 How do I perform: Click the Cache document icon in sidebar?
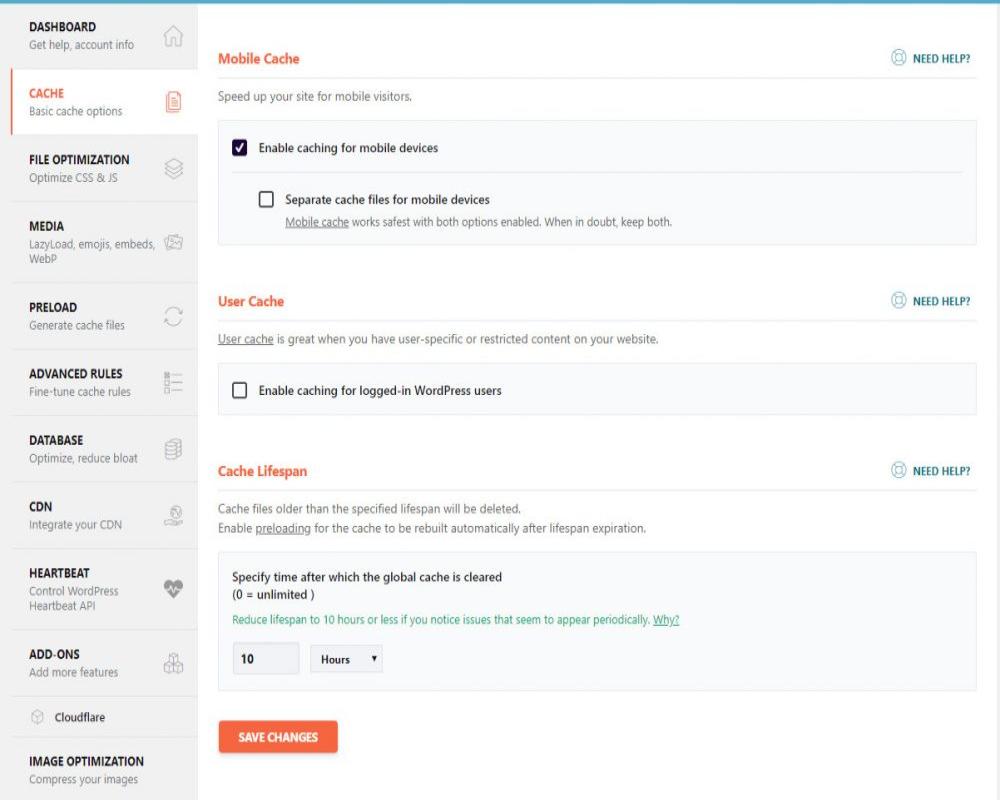[x=173, y=101]
